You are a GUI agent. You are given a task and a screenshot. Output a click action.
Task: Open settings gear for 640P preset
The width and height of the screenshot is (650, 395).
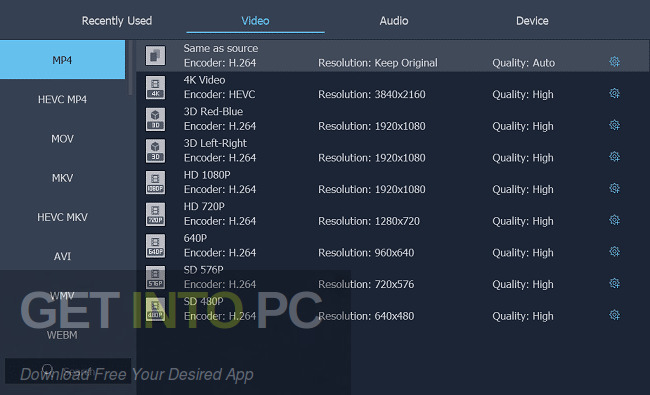pyautogui.click(x=614, y=252)
